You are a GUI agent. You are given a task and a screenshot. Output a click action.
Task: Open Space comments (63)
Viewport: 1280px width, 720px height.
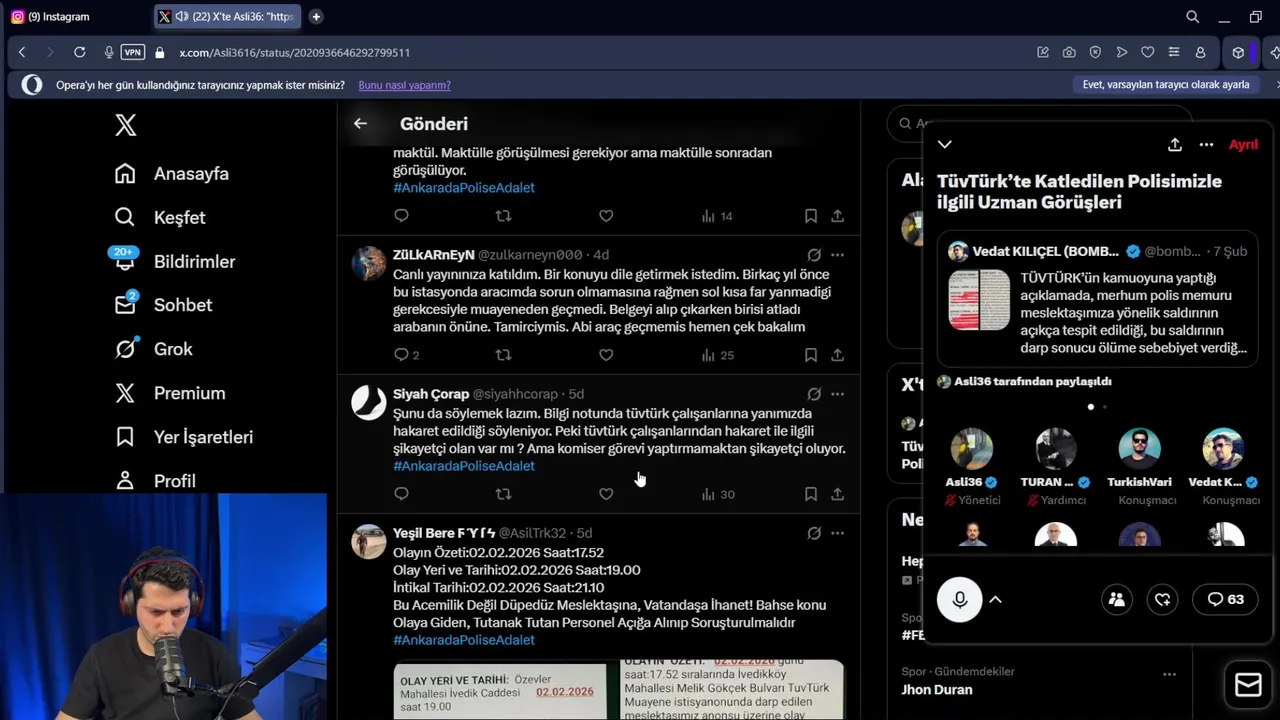click(x=1225, y=599)
